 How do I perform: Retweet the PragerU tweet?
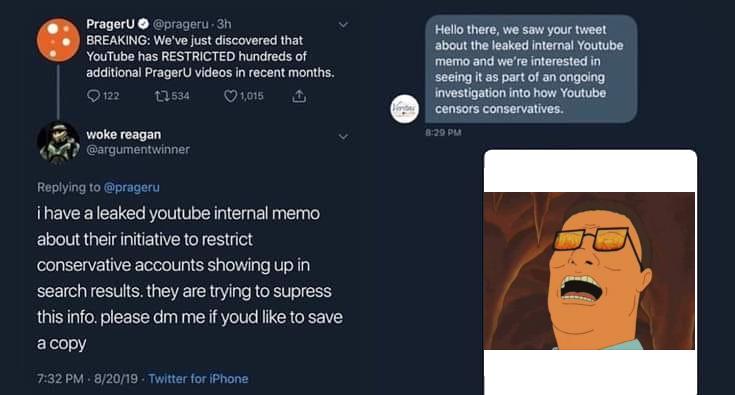pyautogui.click(x=161, y=96)
